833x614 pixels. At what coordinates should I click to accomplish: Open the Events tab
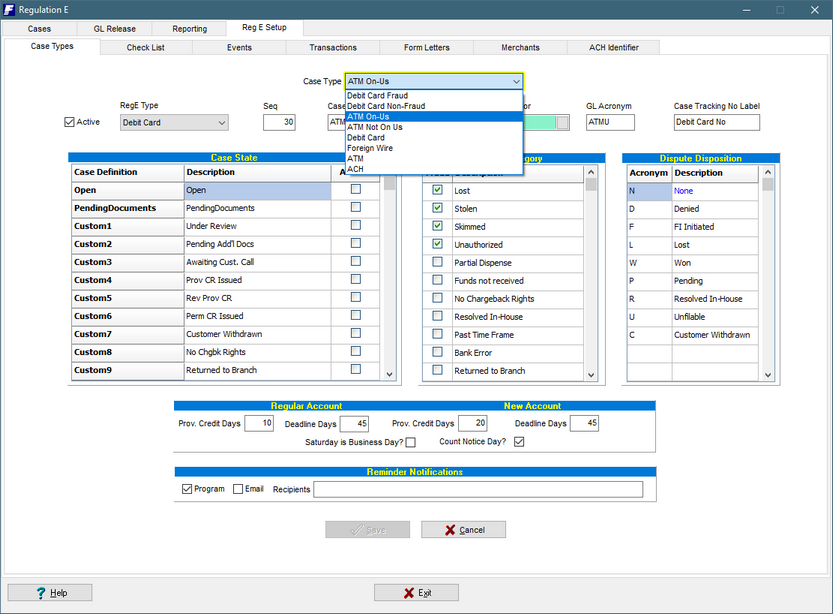coord(239,47)
